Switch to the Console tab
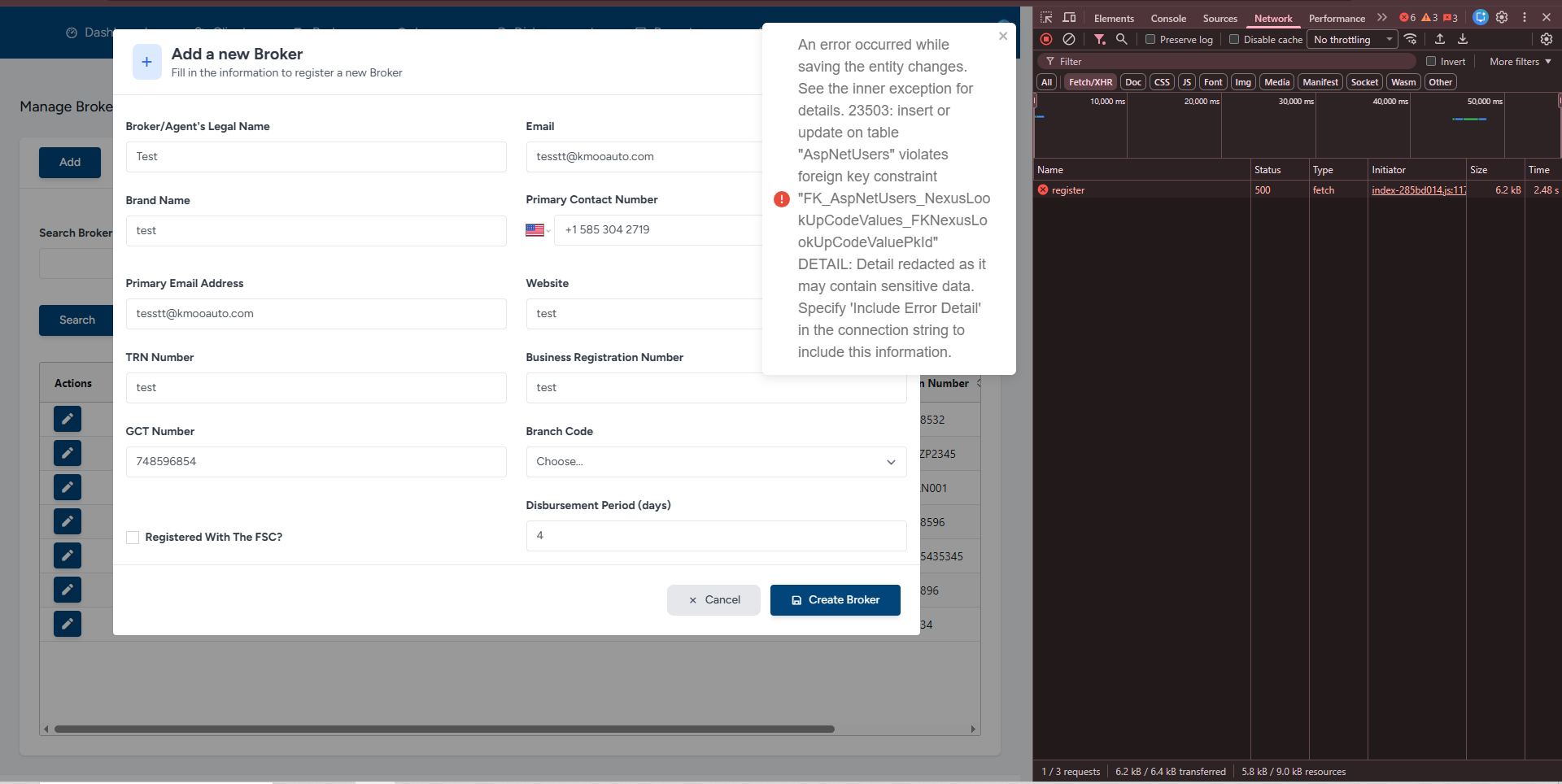This screenshot has width=1562, height=784. [x=1168, y=18]
